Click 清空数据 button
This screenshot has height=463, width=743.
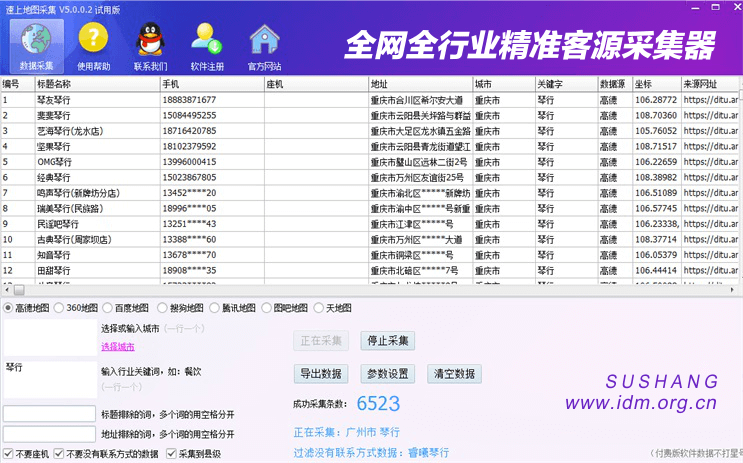coord(454,374)
